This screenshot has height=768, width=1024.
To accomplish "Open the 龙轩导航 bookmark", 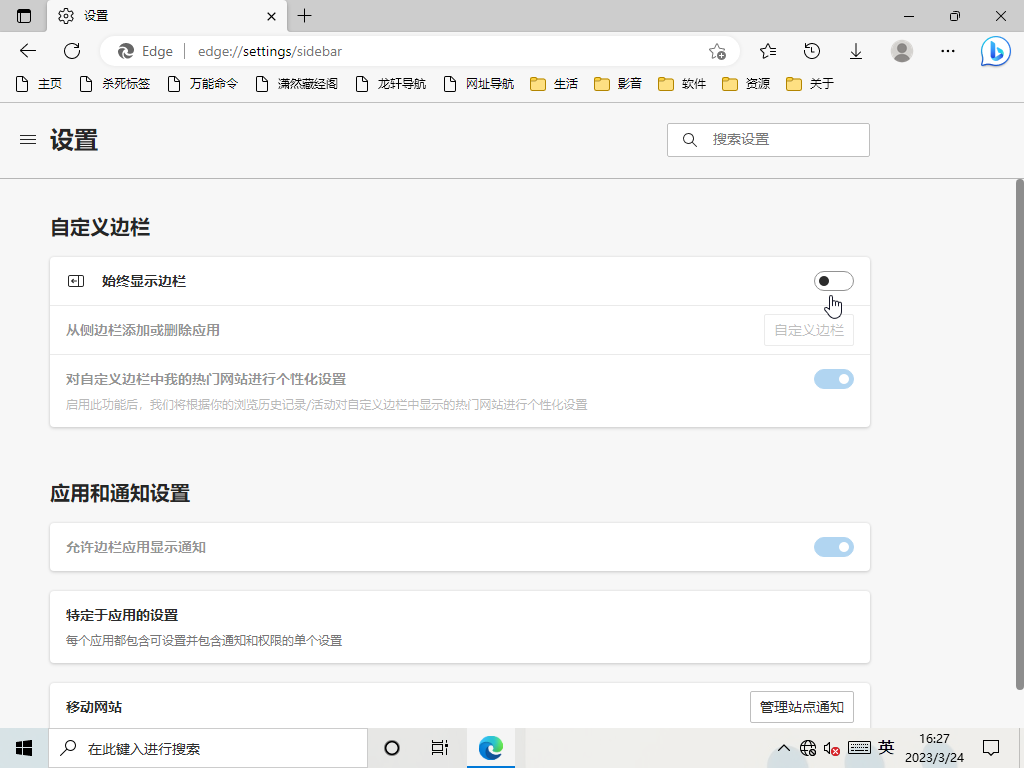I will coord(391,84).
